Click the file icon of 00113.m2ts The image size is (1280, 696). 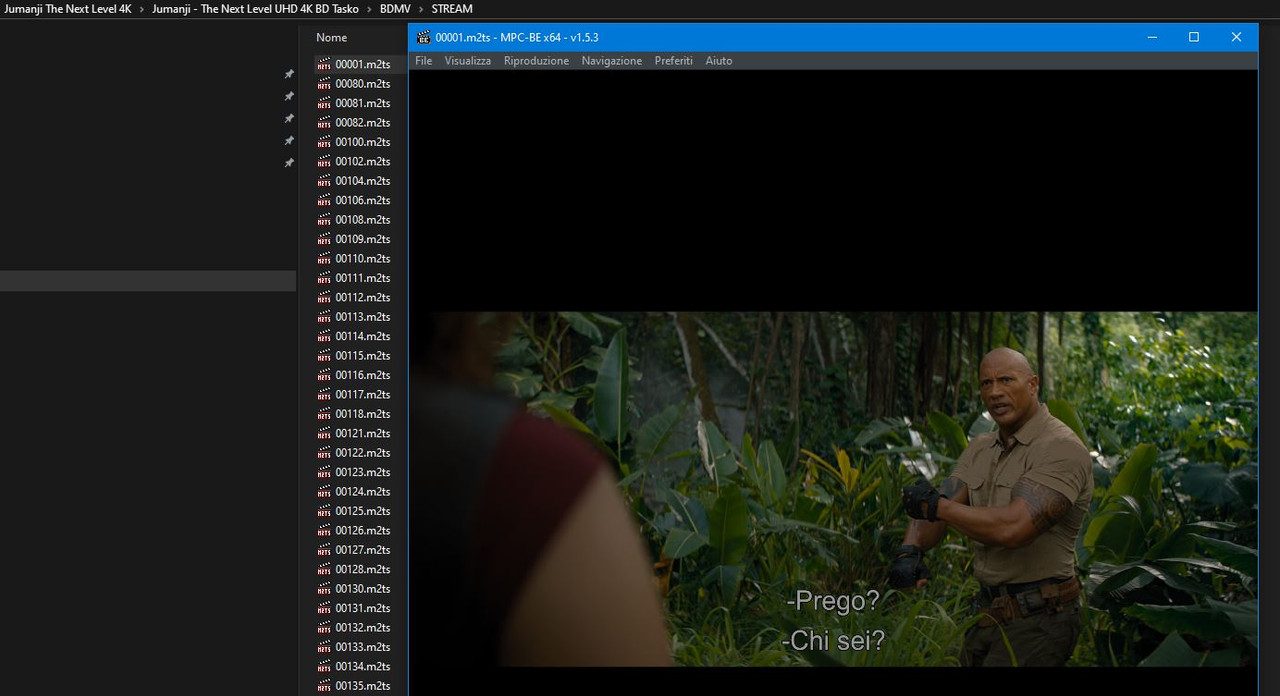(x=324, y=317)
